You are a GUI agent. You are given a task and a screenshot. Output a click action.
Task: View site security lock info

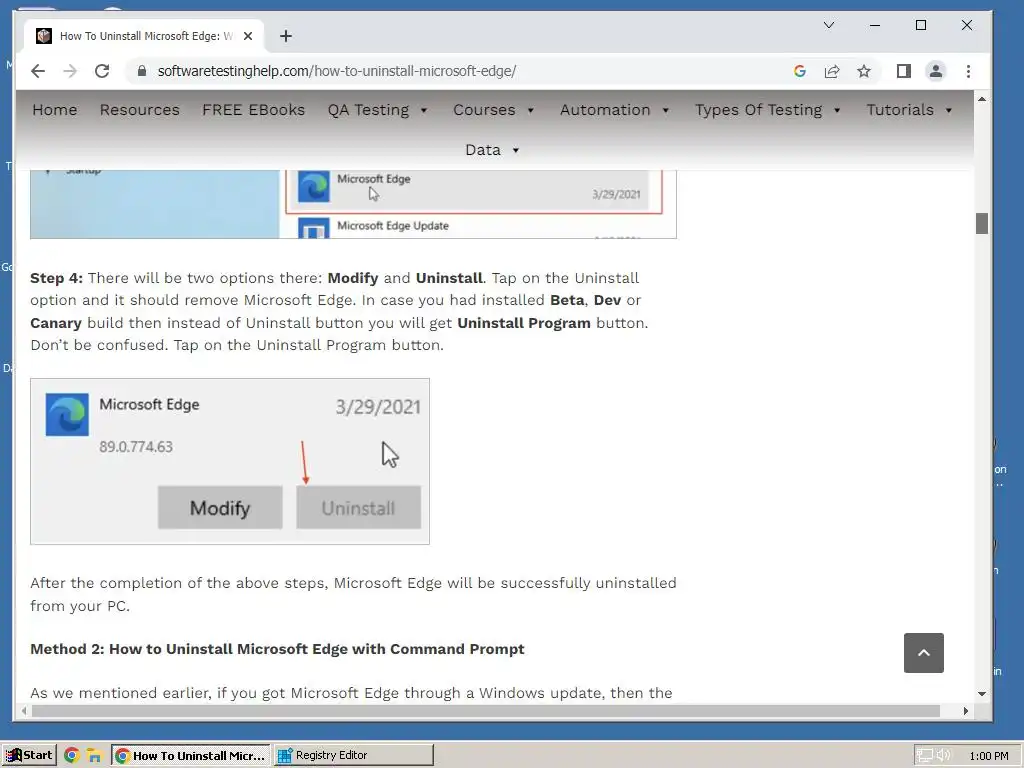click(x=142, y=71)
